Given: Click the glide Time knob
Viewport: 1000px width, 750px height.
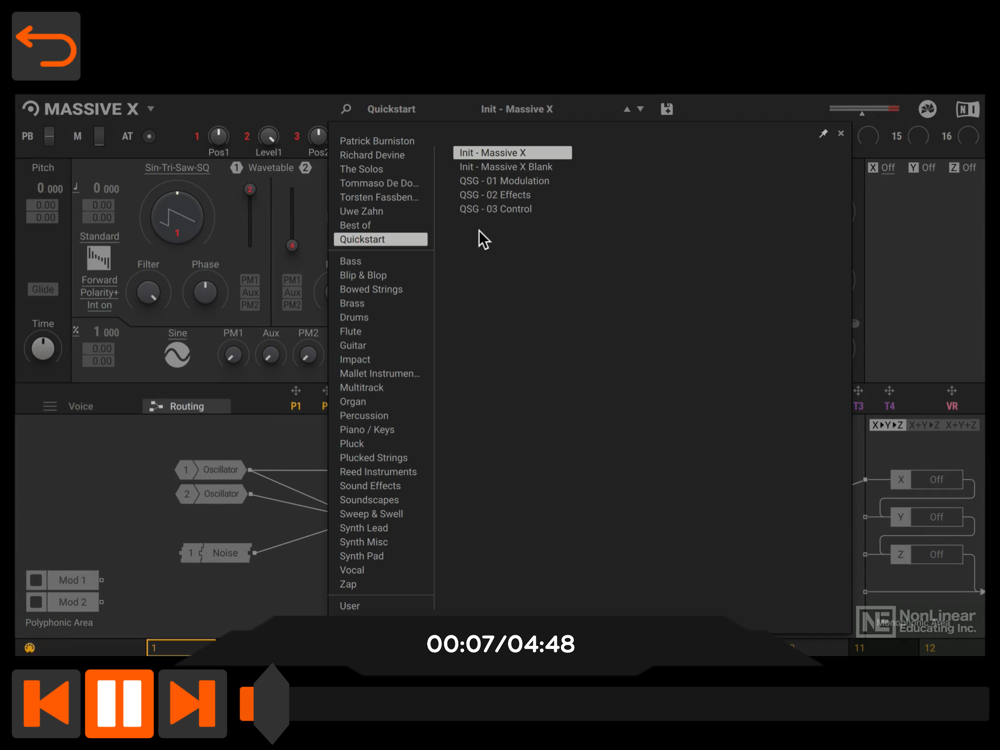Looking at the screenshot, I should tap(43, 348).
